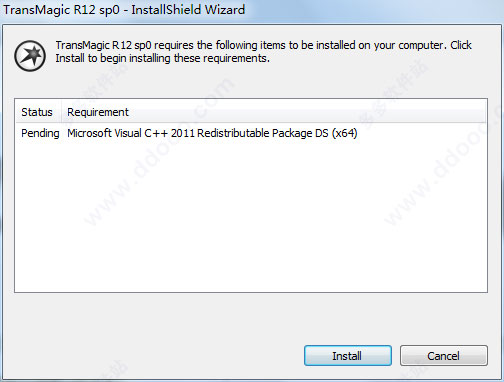Select the Pending status cell
This screenshot has width=504, height=382.
[40, 133]
